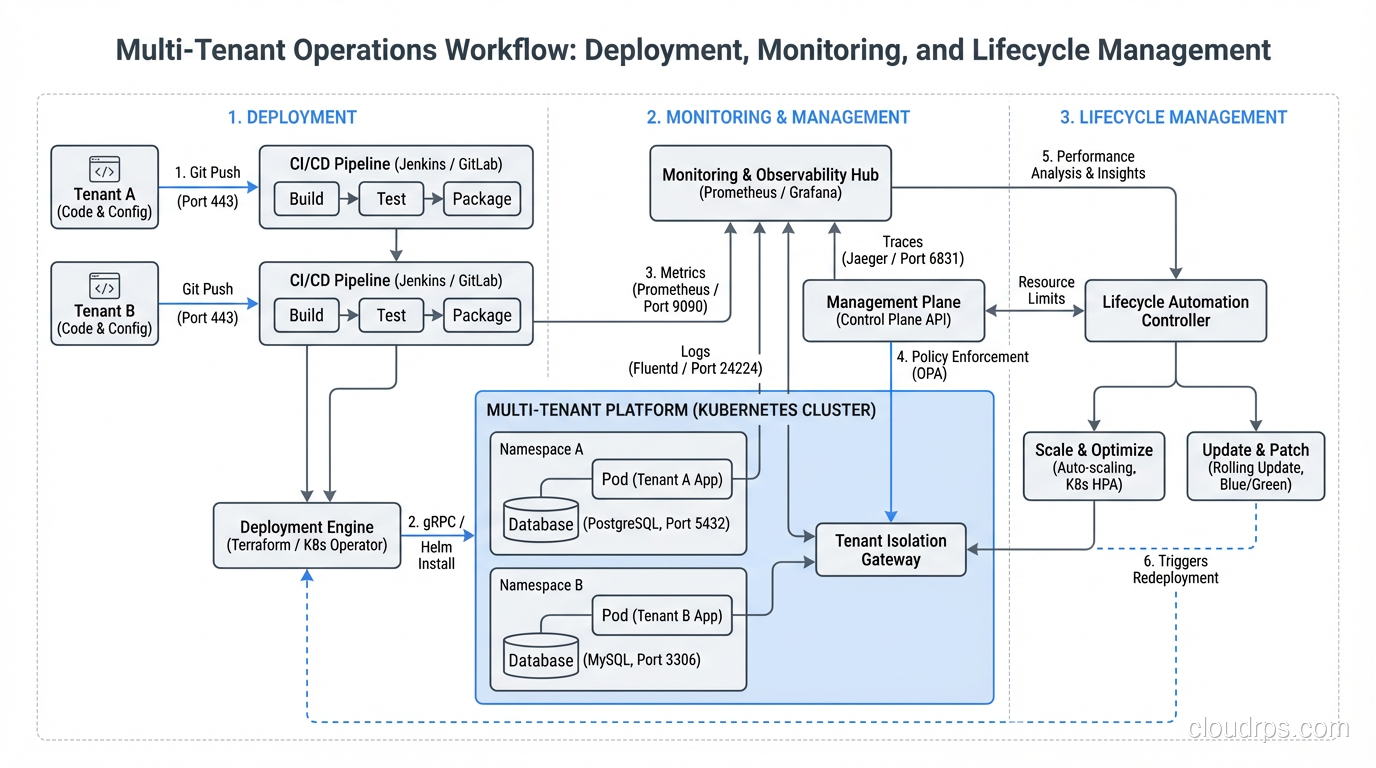Click the Lifecycle Automation Controller box
The image size is (1376, 768).
pos(1175,311)
